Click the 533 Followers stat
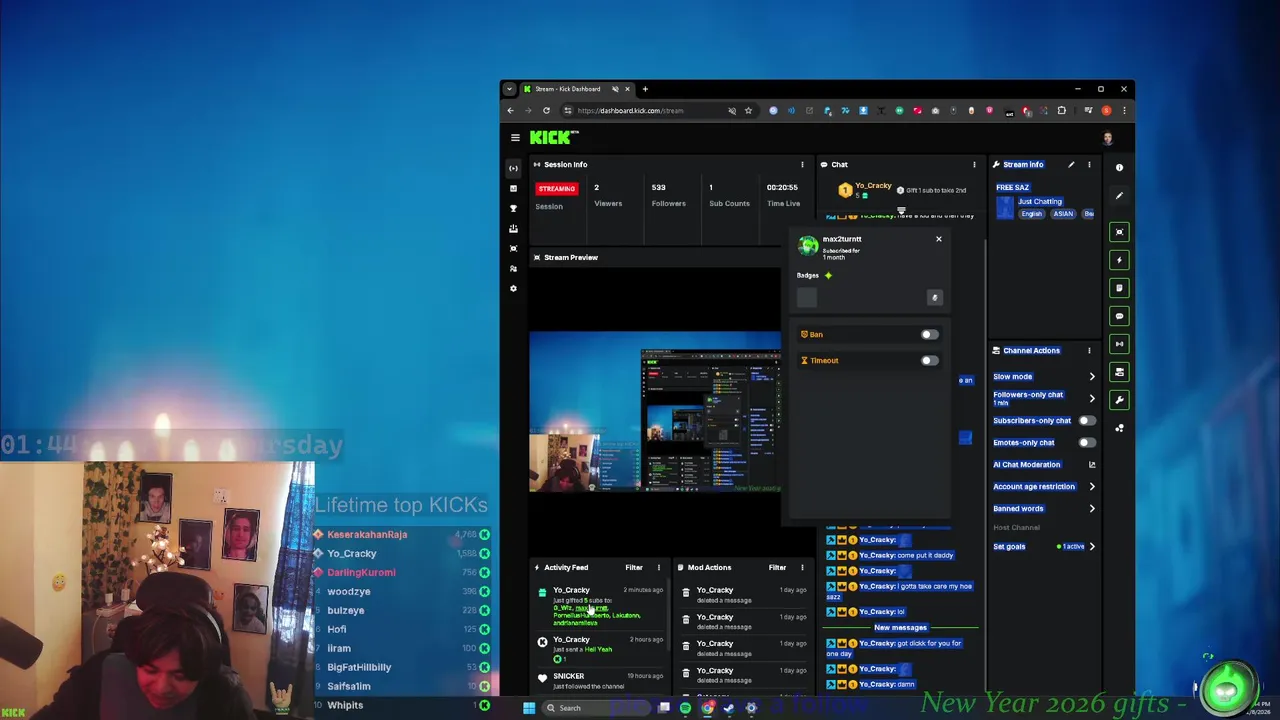 pos(668,194)
